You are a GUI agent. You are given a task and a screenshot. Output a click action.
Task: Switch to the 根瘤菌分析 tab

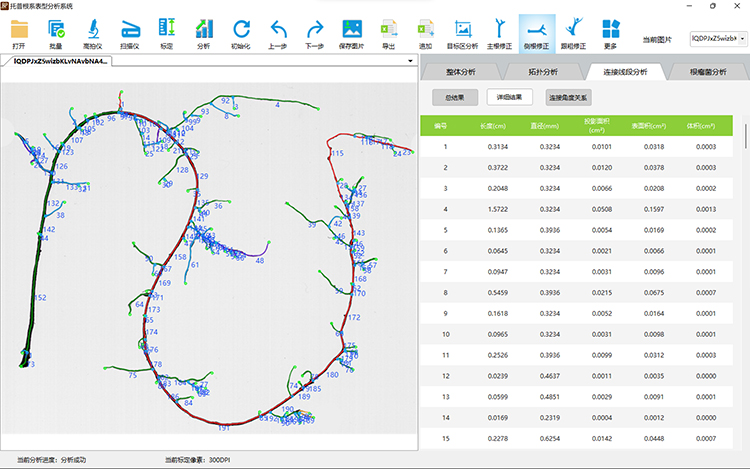(x=708, y=72)
